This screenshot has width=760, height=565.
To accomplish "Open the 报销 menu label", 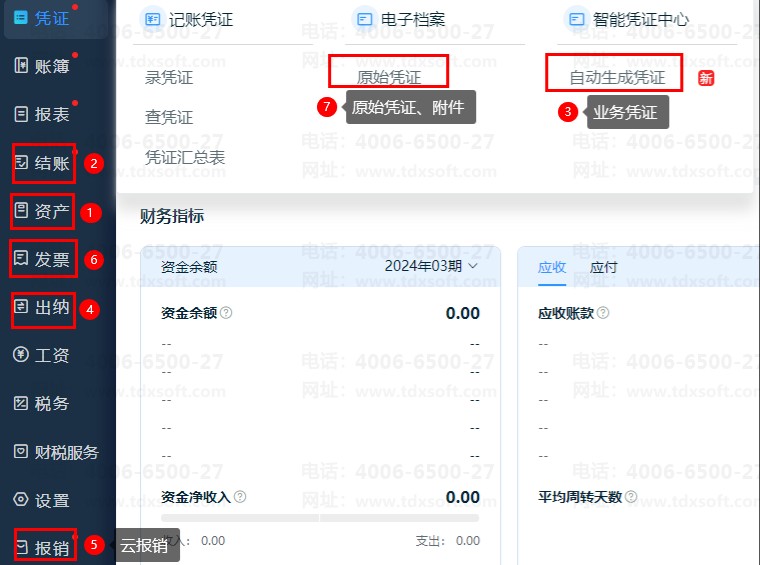I will 52,548.
